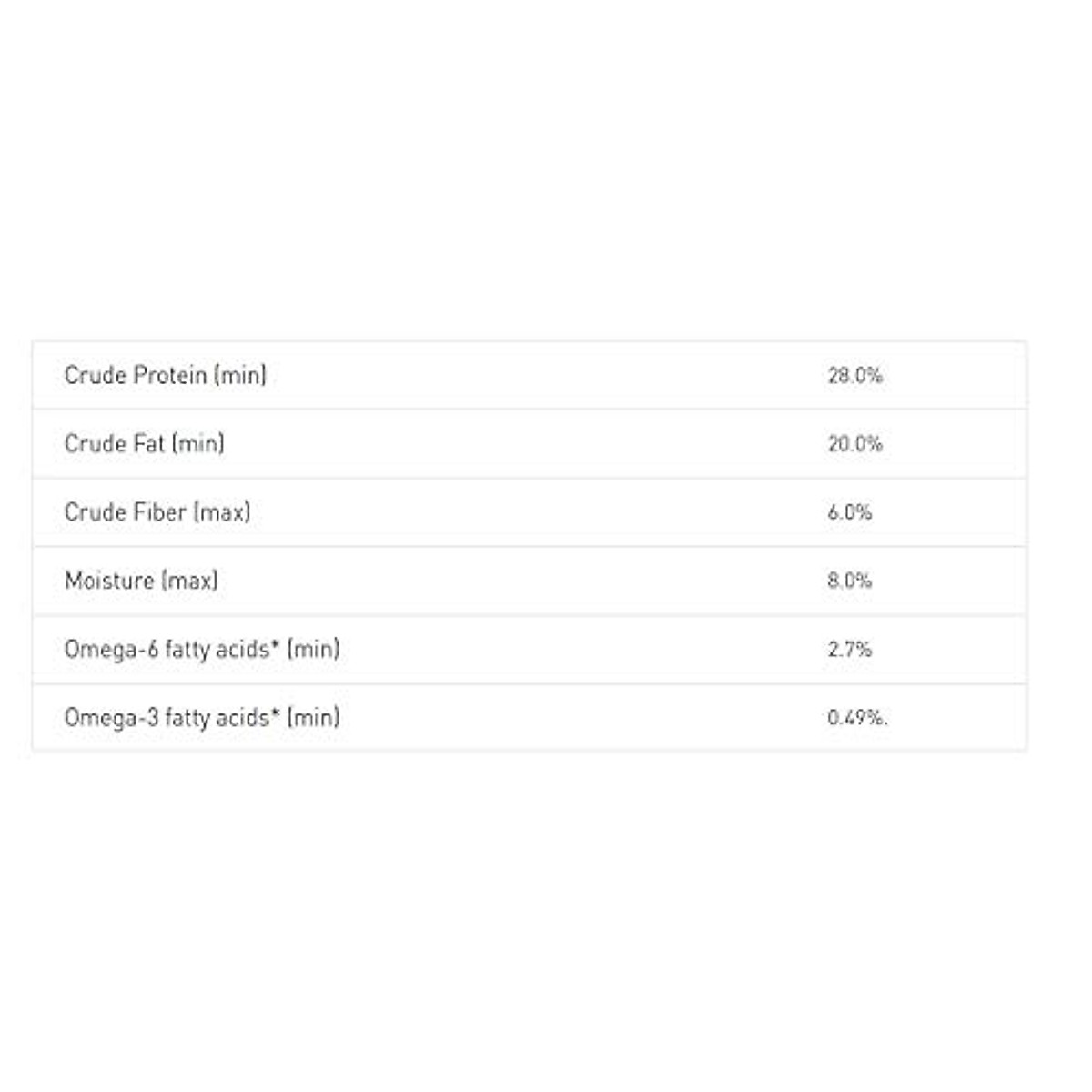Click (min) in the Crude Fat row

[198, 443]
